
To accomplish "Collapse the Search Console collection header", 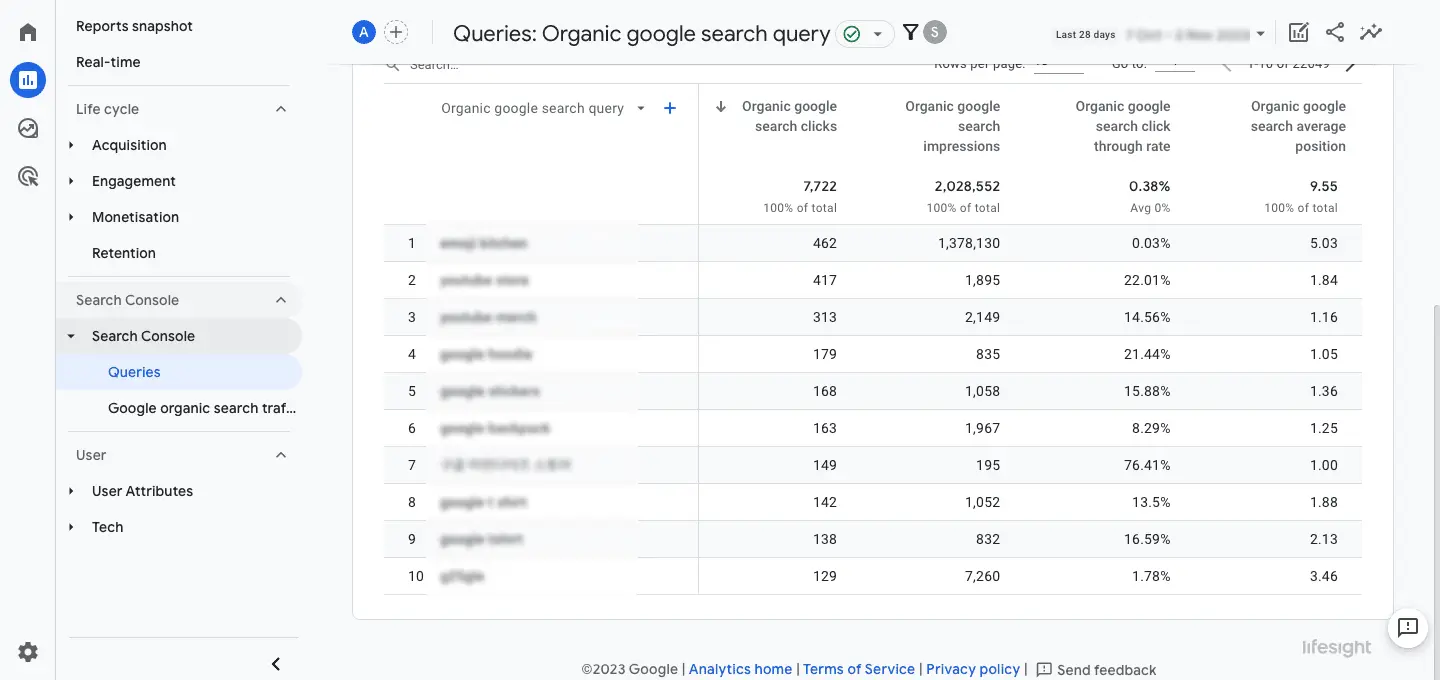I will coord(281,300).
